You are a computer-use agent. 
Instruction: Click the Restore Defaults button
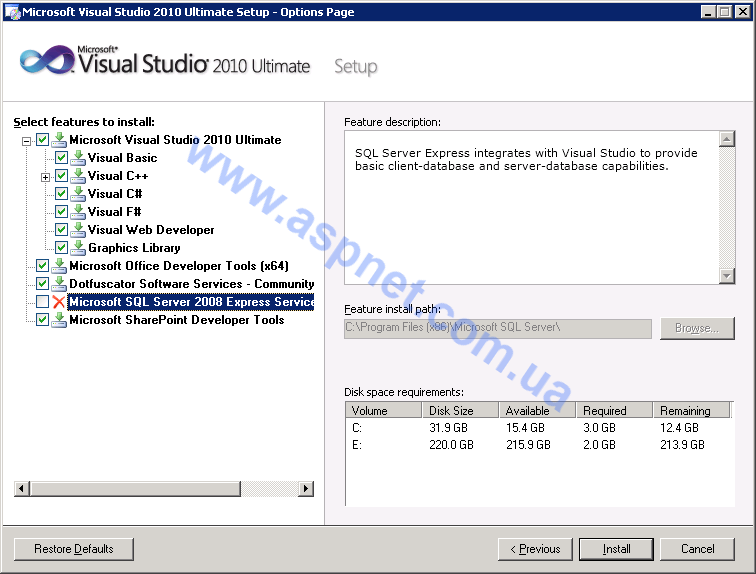tap(74, 549)
